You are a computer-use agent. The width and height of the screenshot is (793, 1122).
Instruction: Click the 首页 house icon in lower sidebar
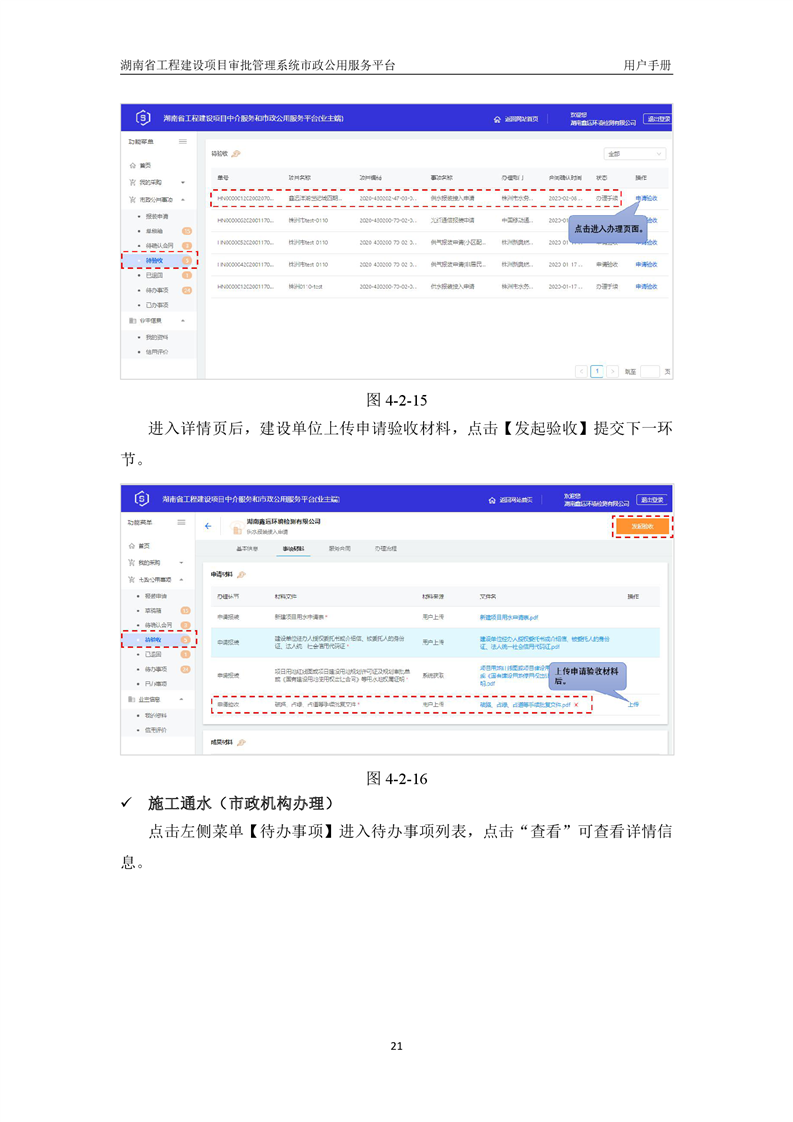click(x=132, y=546)
